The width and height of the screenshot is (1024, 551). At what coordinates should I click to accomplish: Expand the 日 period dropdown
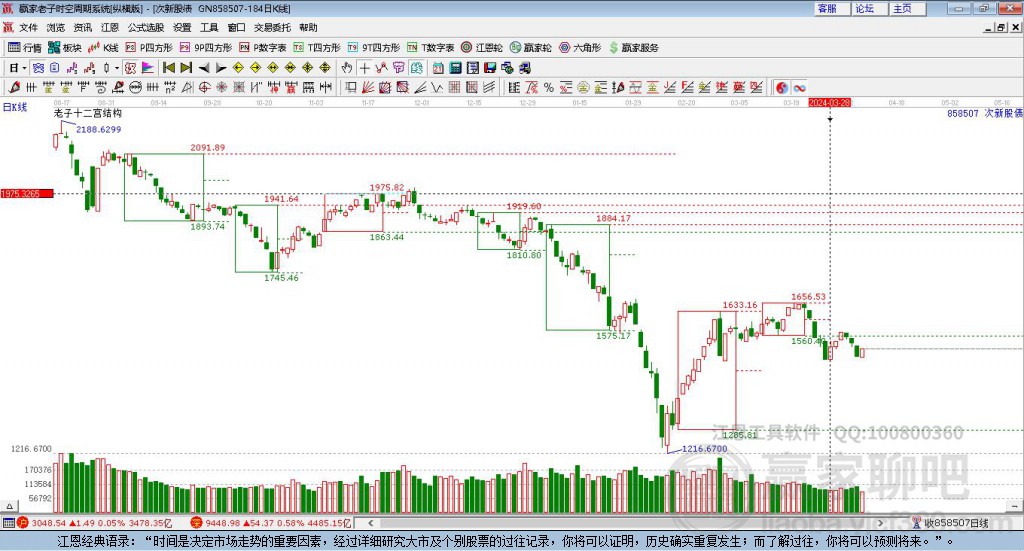tap(24, 68)
